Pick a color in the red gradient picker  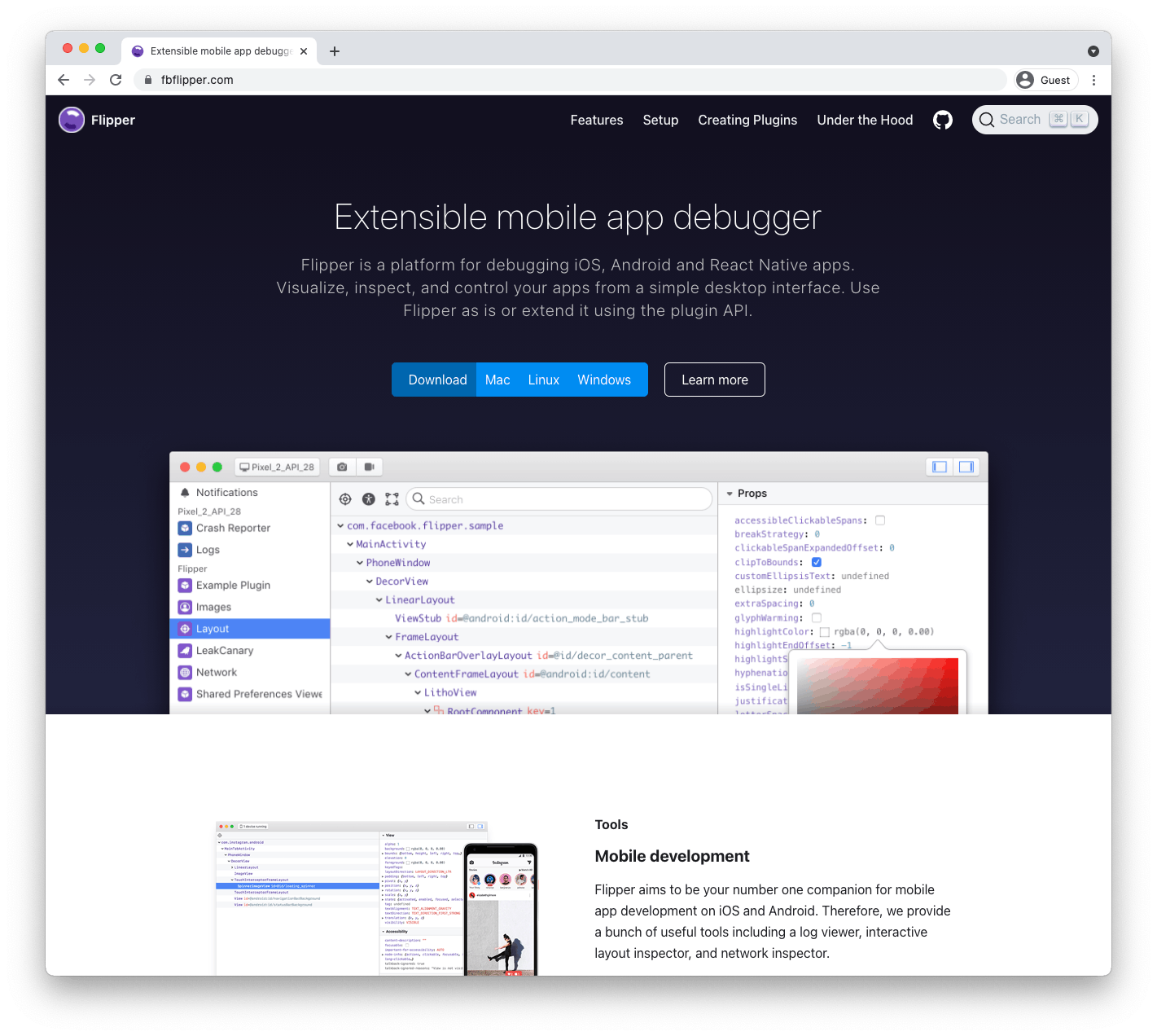pos(878,686)
